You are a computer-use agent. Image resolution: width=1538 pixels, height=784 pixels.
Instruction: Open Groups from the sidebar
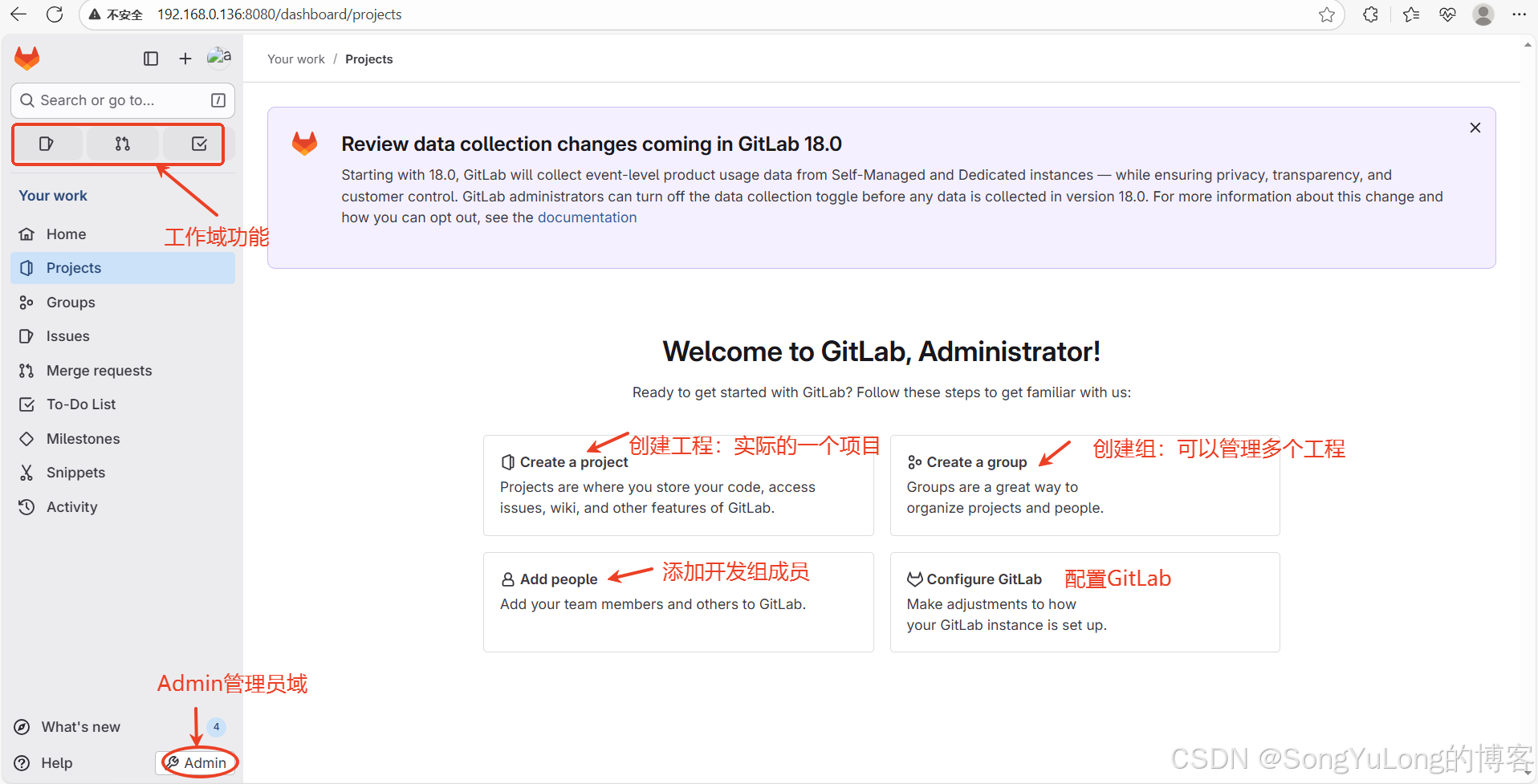pyautogui.click(x=123, y=303)
